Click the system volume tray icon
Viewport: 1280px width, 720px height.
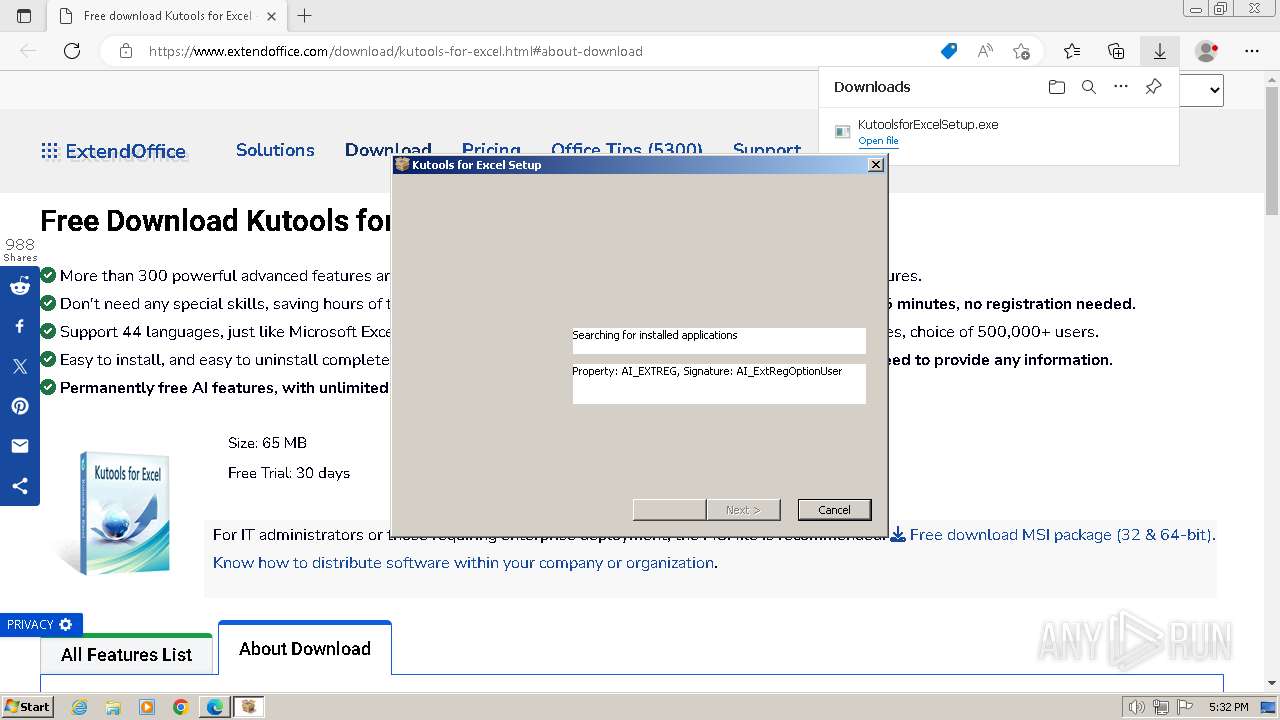coord(1136,707)
